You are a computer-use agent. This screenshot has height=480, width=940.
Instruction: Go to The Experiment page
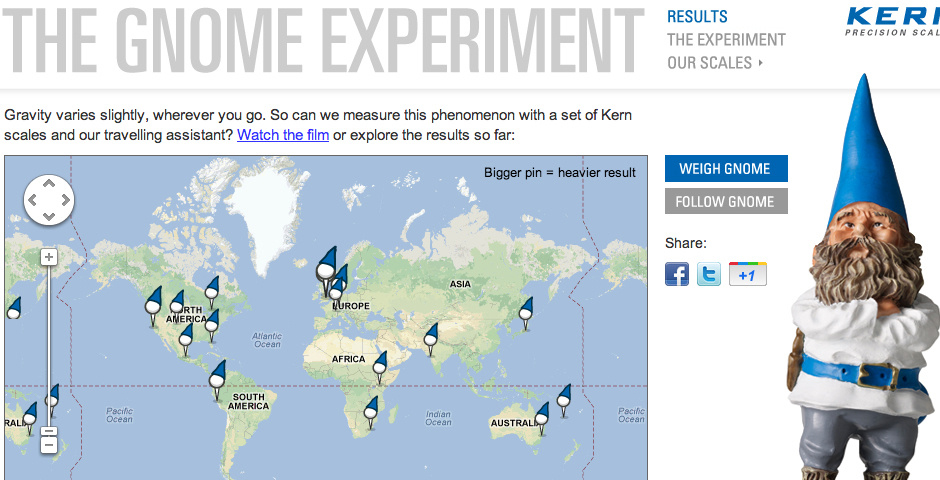tap(726, 40)
